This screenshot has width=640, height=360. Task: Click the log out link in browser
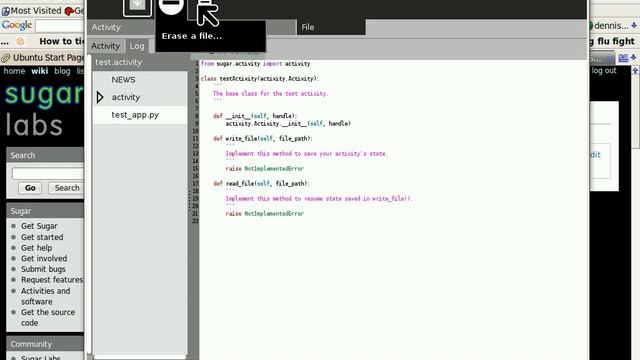[604, 71]
